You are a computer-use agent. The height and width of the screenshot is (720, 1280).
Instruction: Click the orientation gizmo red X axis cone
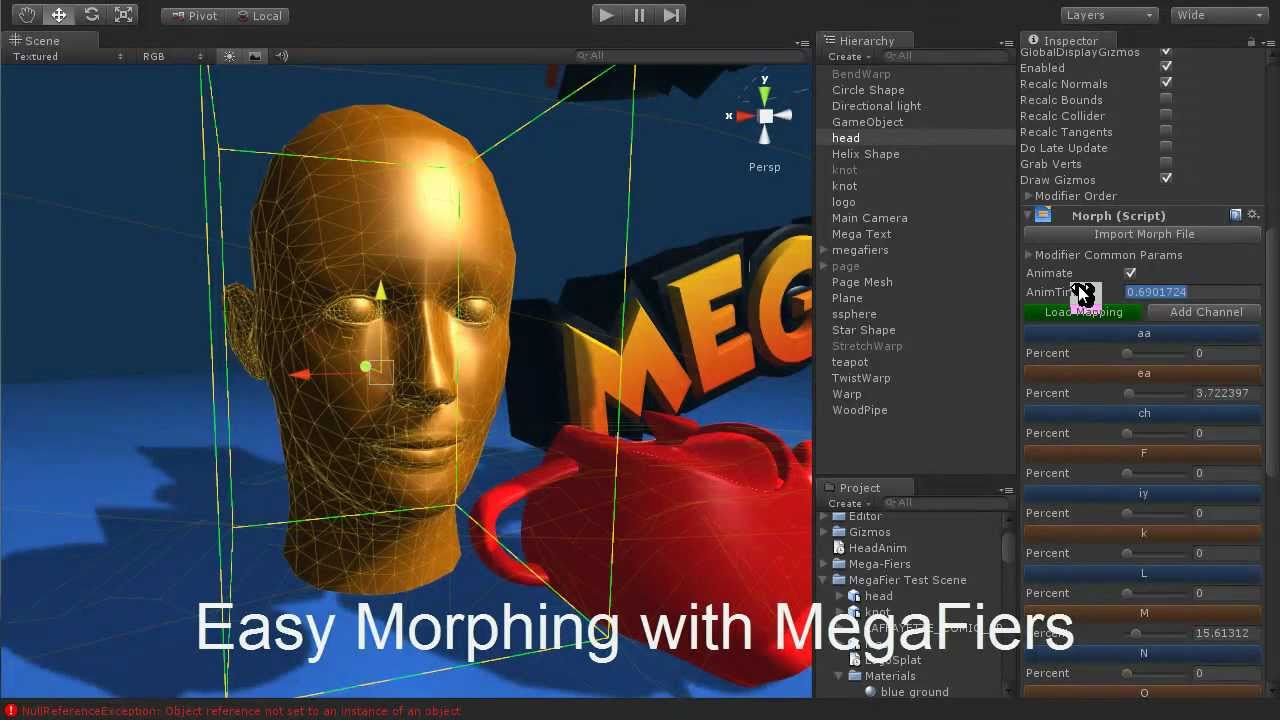click(744, 116)
